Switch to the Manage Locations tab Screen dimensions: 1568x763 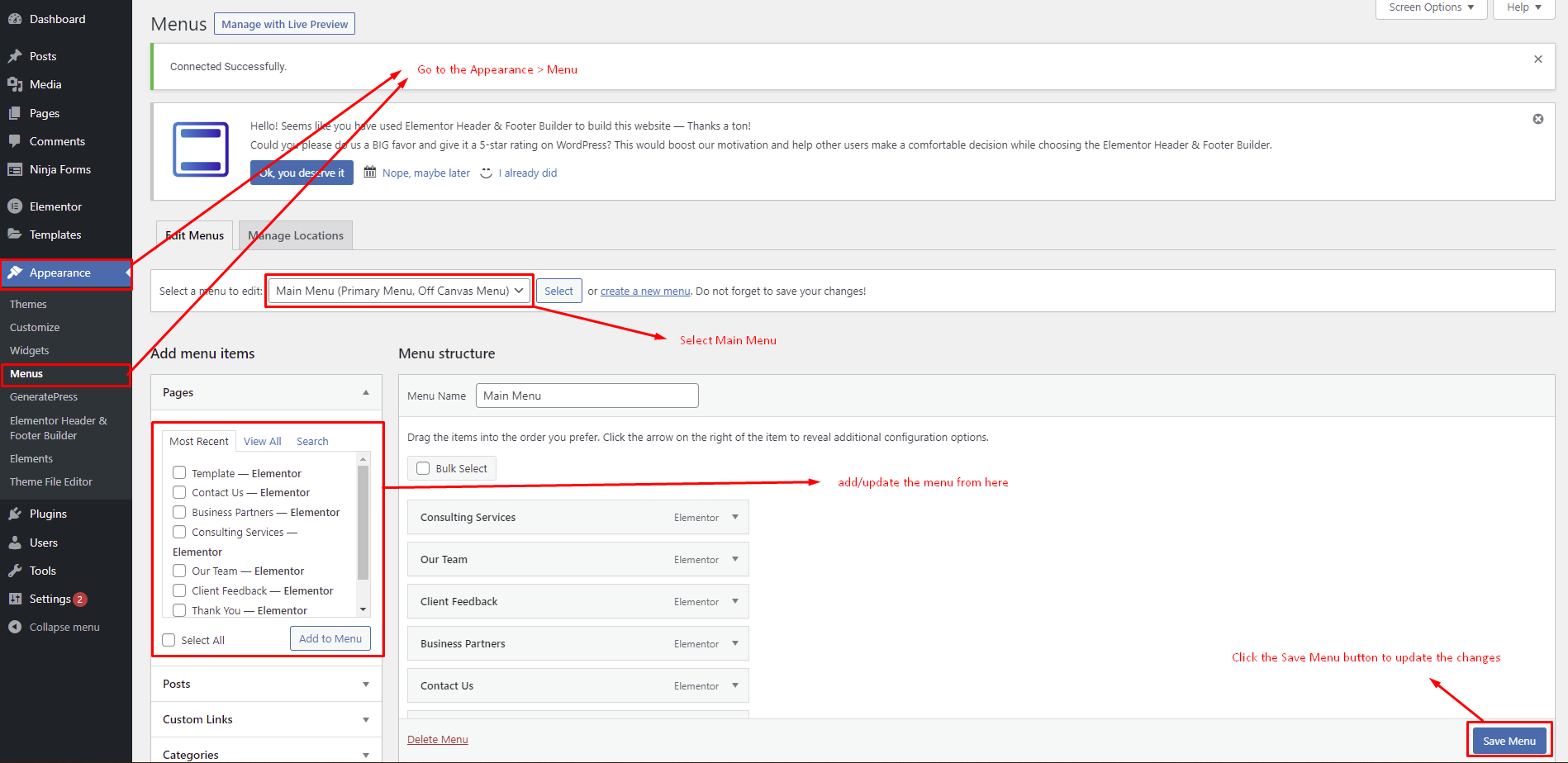(x=296, y=235)
